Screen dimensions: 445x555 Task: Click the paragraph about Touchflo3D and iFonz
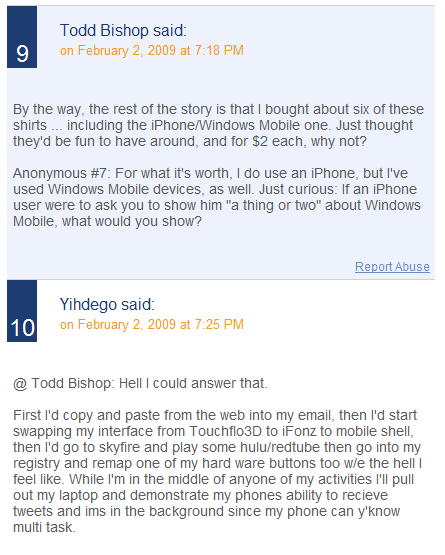click(217, 471)
